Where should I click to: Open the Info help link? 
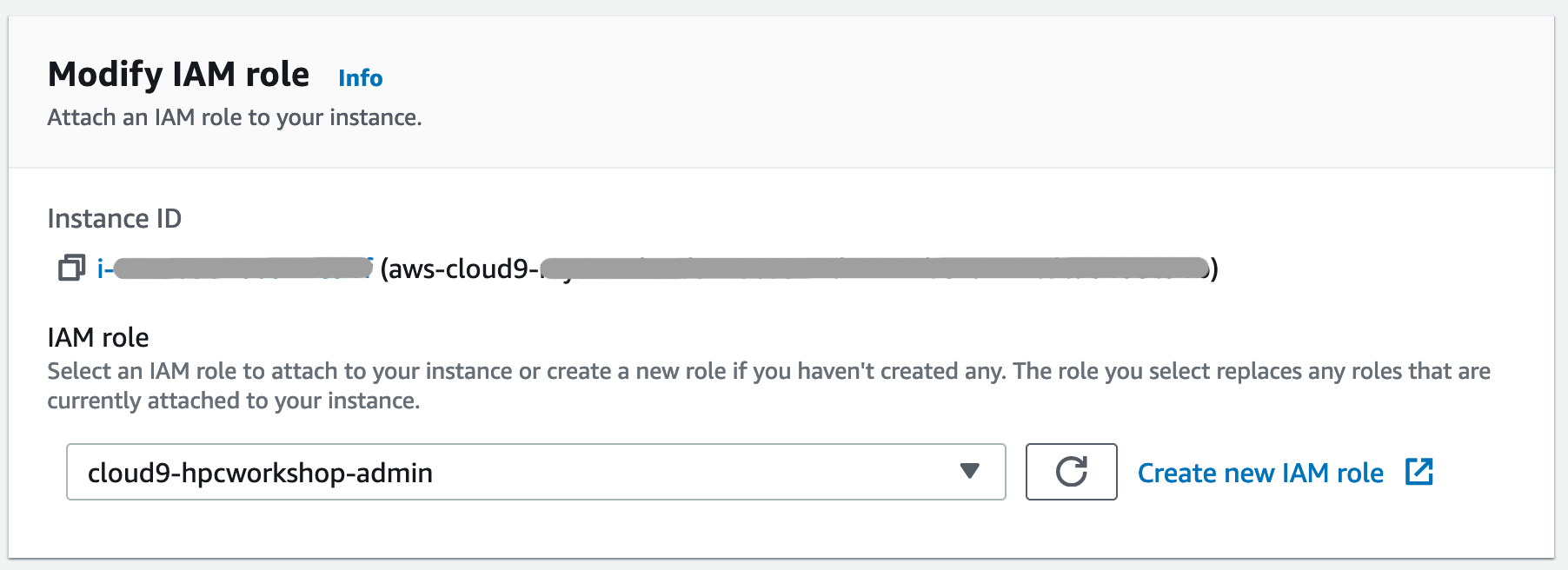360,78
